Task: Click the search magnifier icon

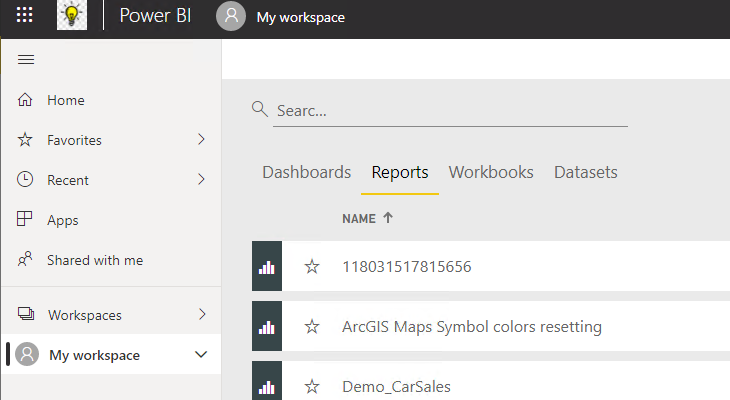Action: (260, 109)
